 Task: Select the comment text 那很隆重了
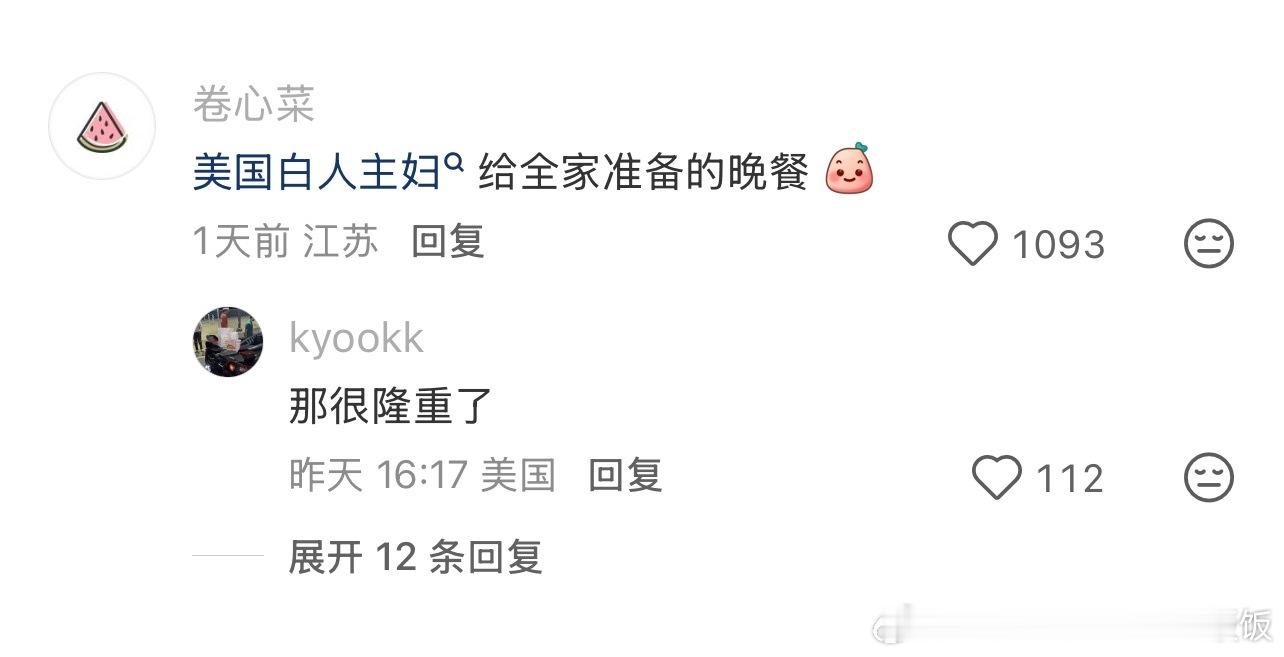coord(392,406)
